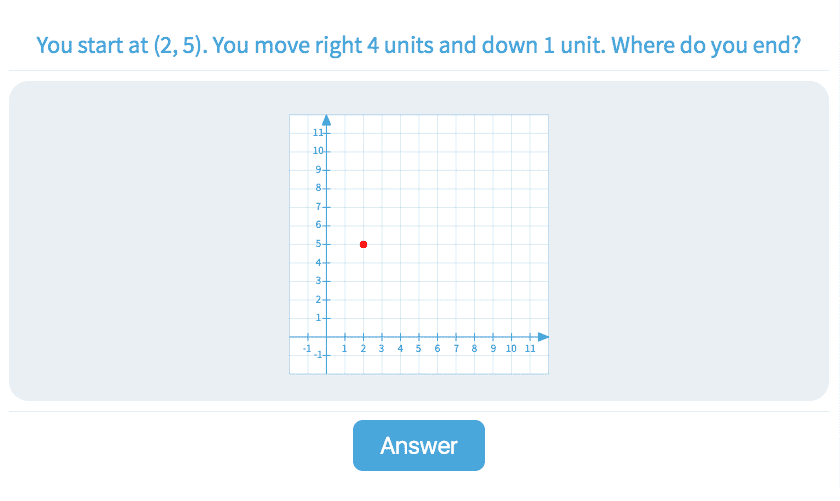840x501 pixels.
Task: Click the Answer button
Action: (x=418, y=446)
